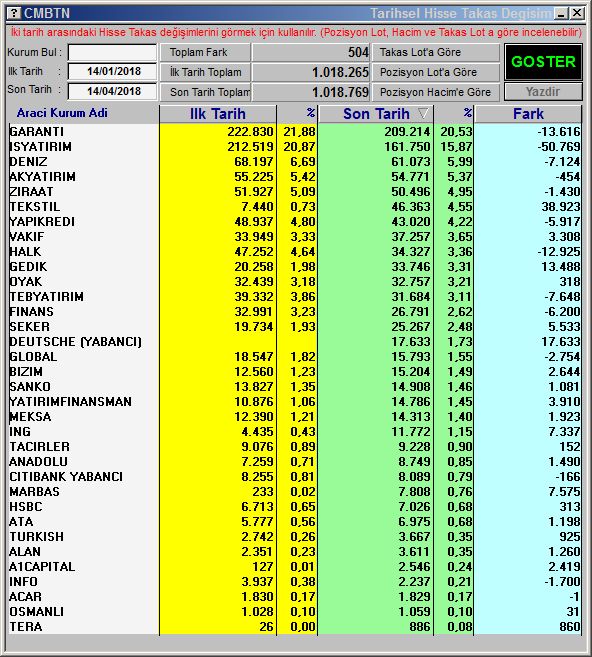Click the Kurum Bul search field
The image size is (592, 657).
point(112,53)
